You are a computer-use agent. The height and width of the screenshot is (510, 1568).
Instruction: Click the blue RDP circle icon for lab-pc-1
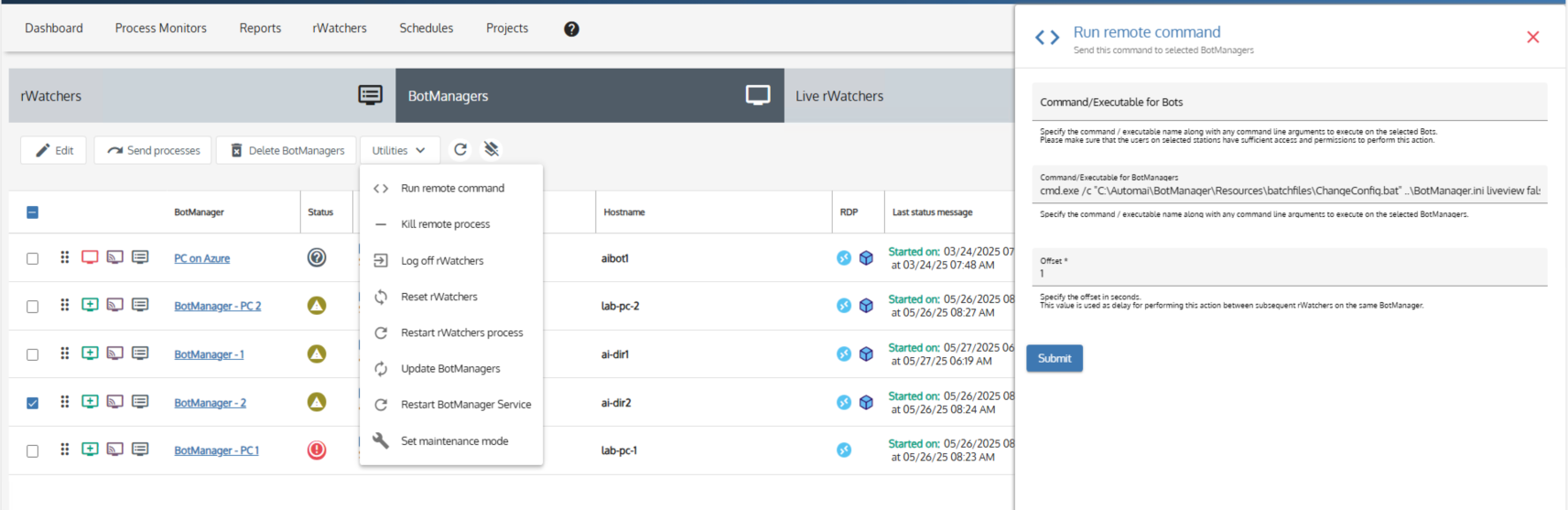pyautogui.click(x=844, y=450)
